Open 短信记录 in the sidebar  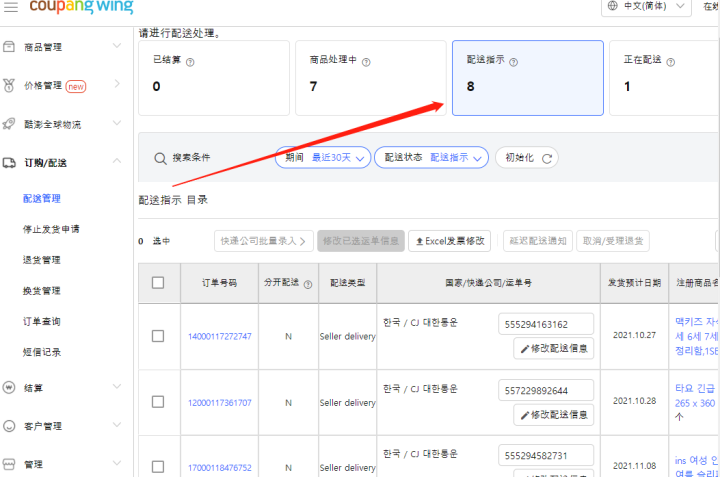click(42, 352)
